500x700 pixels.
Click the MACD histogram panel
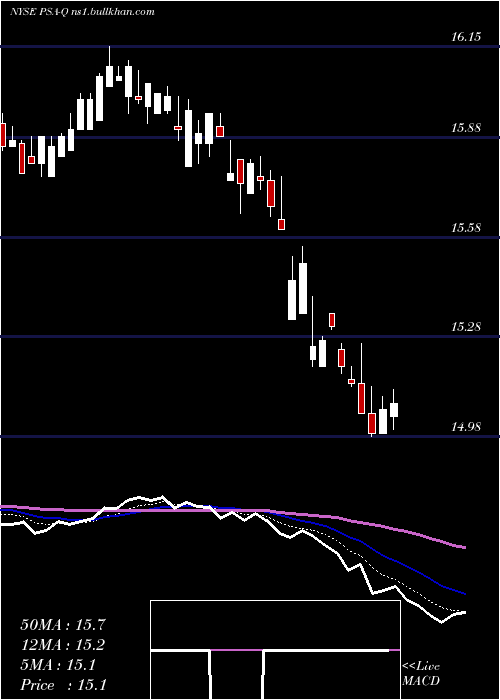pos(275,650)
